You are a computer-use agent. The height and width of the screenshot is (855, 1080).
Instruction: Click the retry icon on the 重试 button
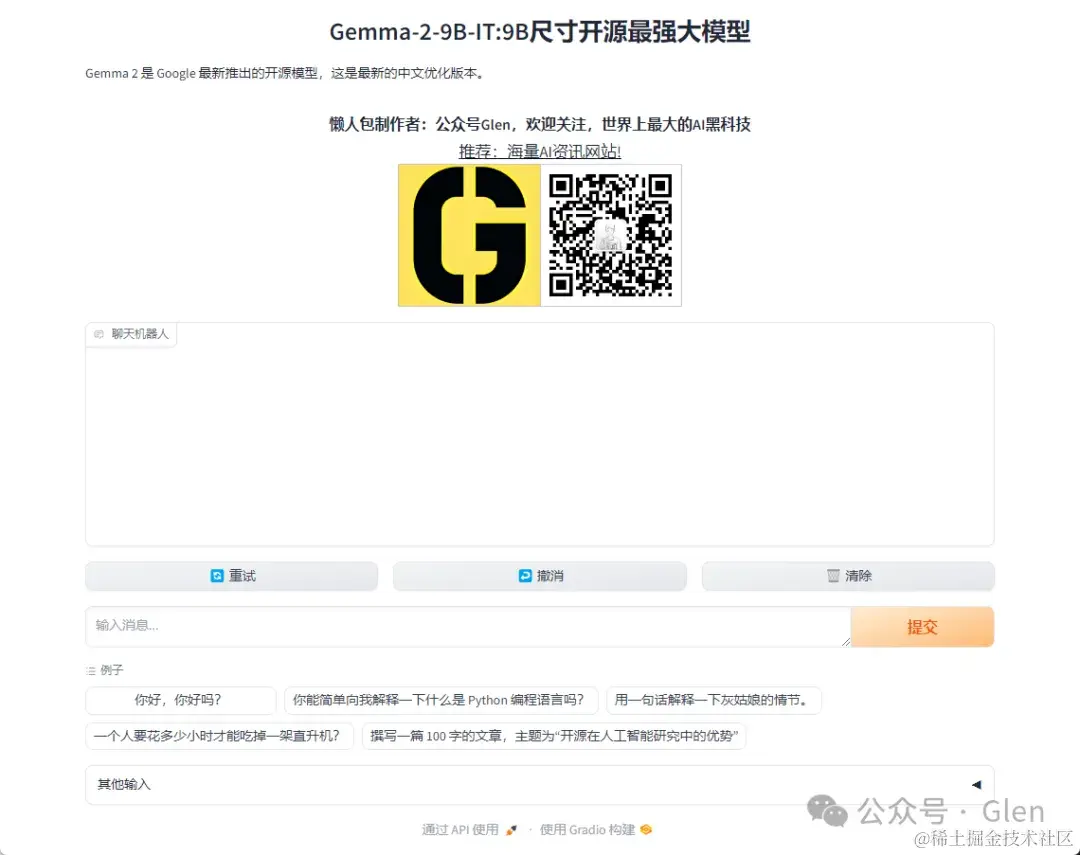point(215,575)
